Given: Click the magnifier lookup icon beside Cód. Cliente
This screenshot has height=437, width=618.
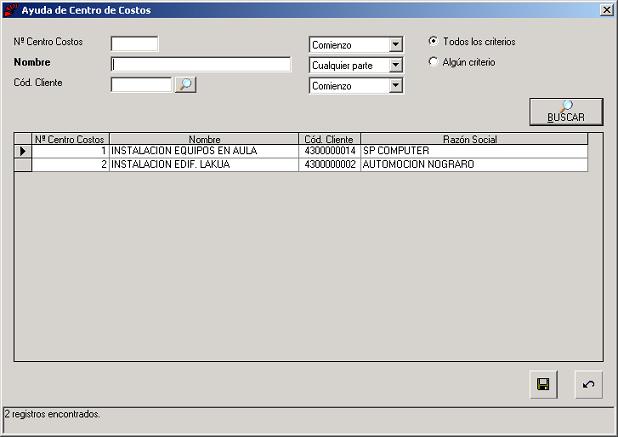Looking at the screenshot, I should pyautogui.click(x=185, y=85).
